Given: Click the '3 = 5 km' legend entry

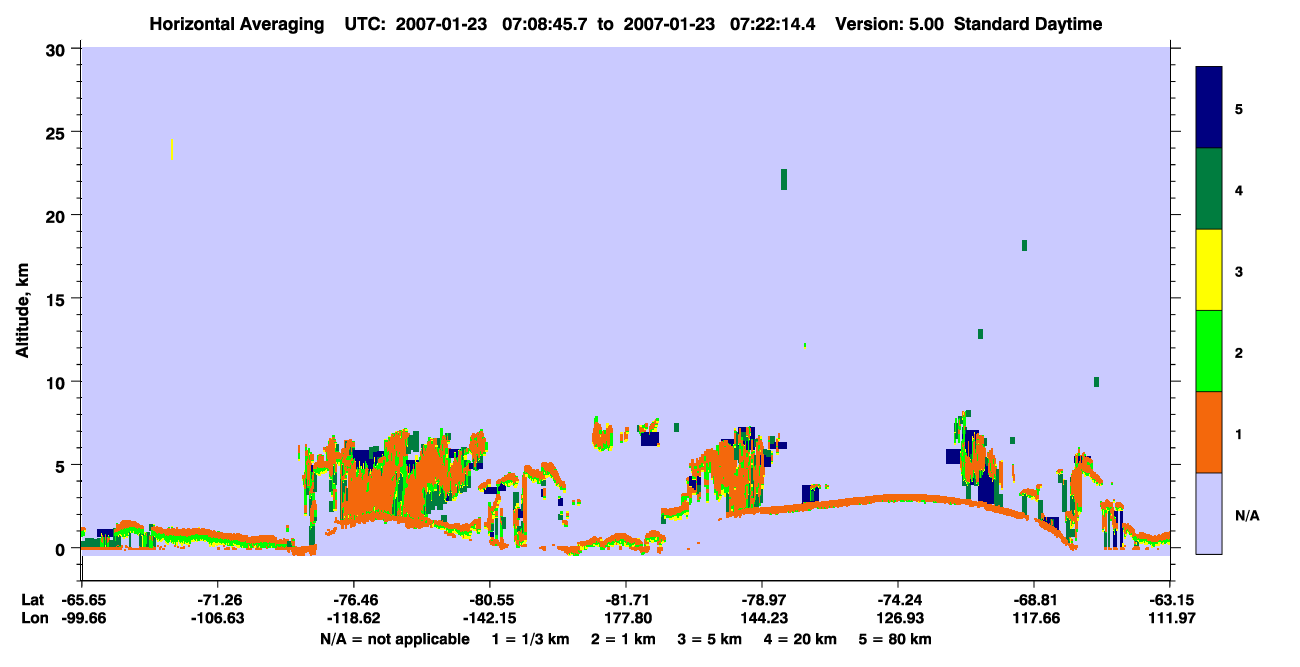Looking at the screenshot, I should pyautogui.click(x=711, y=639).
